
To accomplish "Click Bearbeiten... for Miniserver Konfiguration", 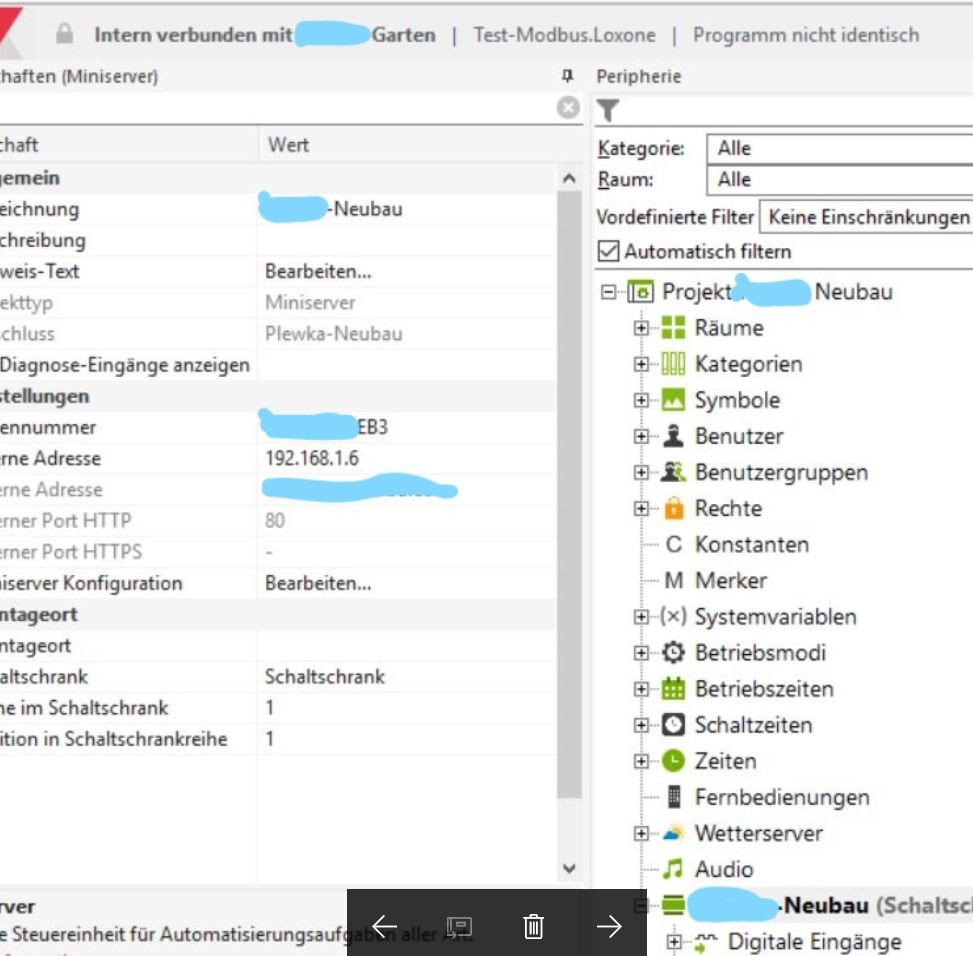I will tap(318, 583).
